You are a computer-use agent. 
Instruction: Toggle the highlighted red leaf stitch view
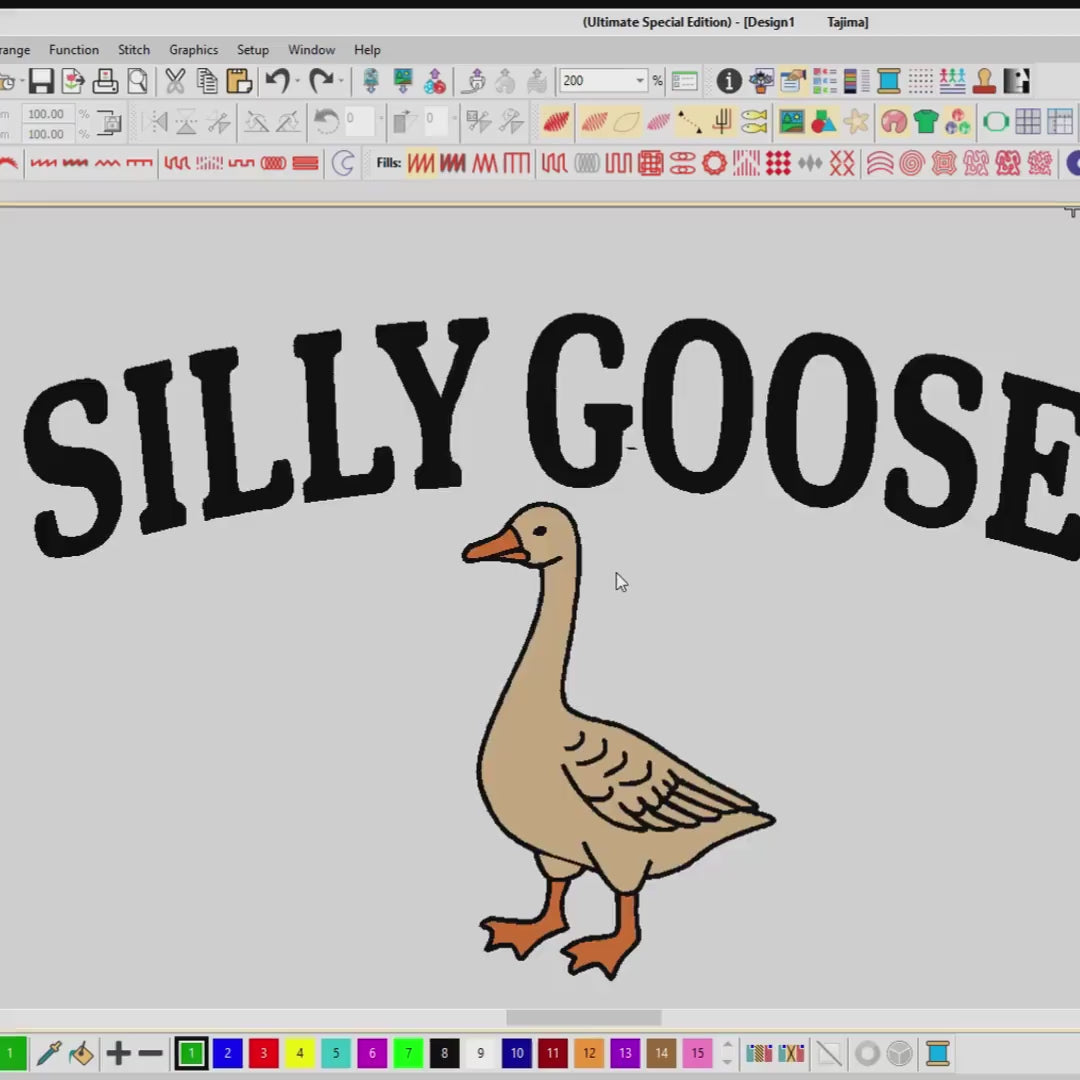tap(557, 122)
